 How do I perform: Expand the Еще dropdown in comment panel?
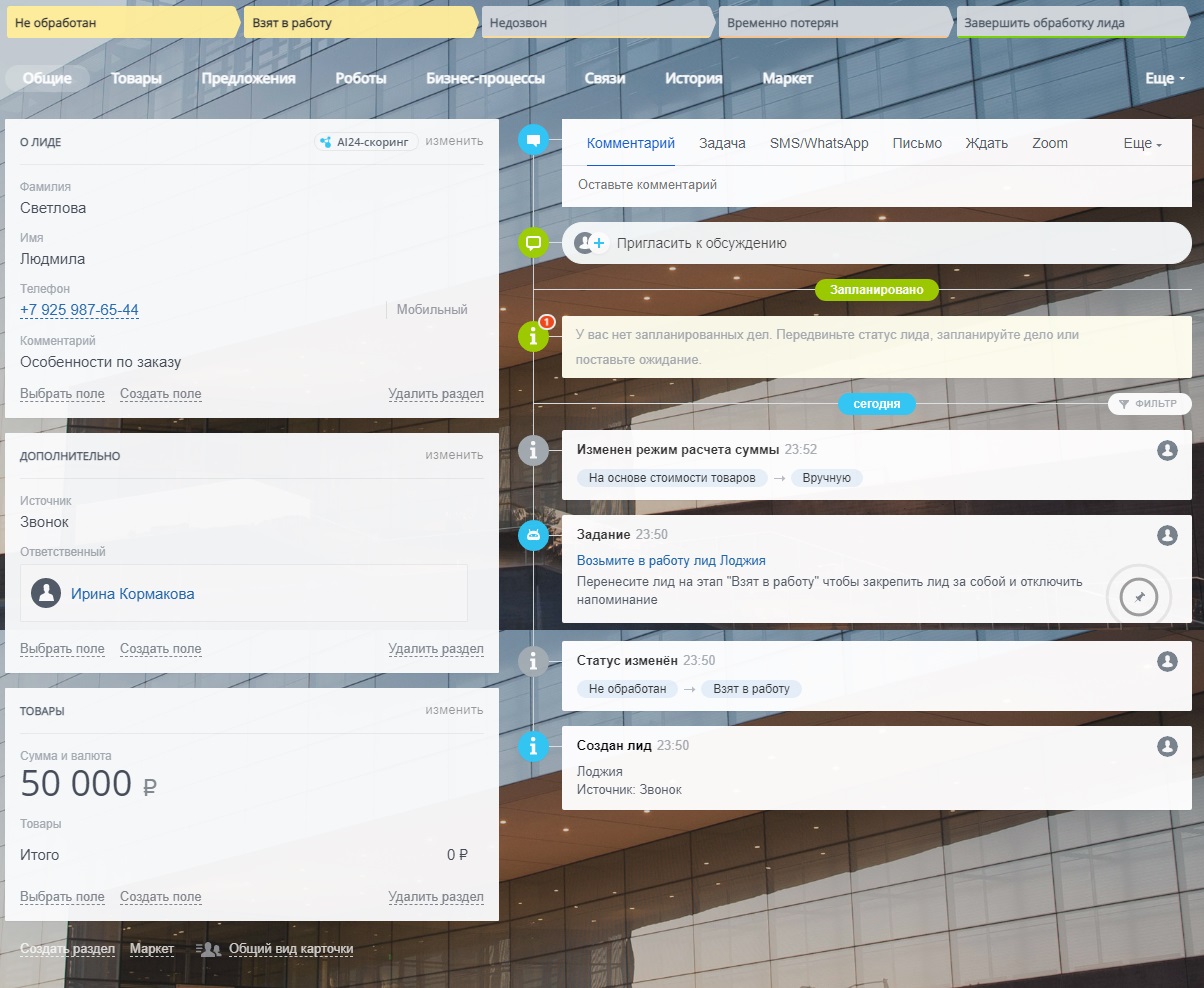(x=1143, y=143)
